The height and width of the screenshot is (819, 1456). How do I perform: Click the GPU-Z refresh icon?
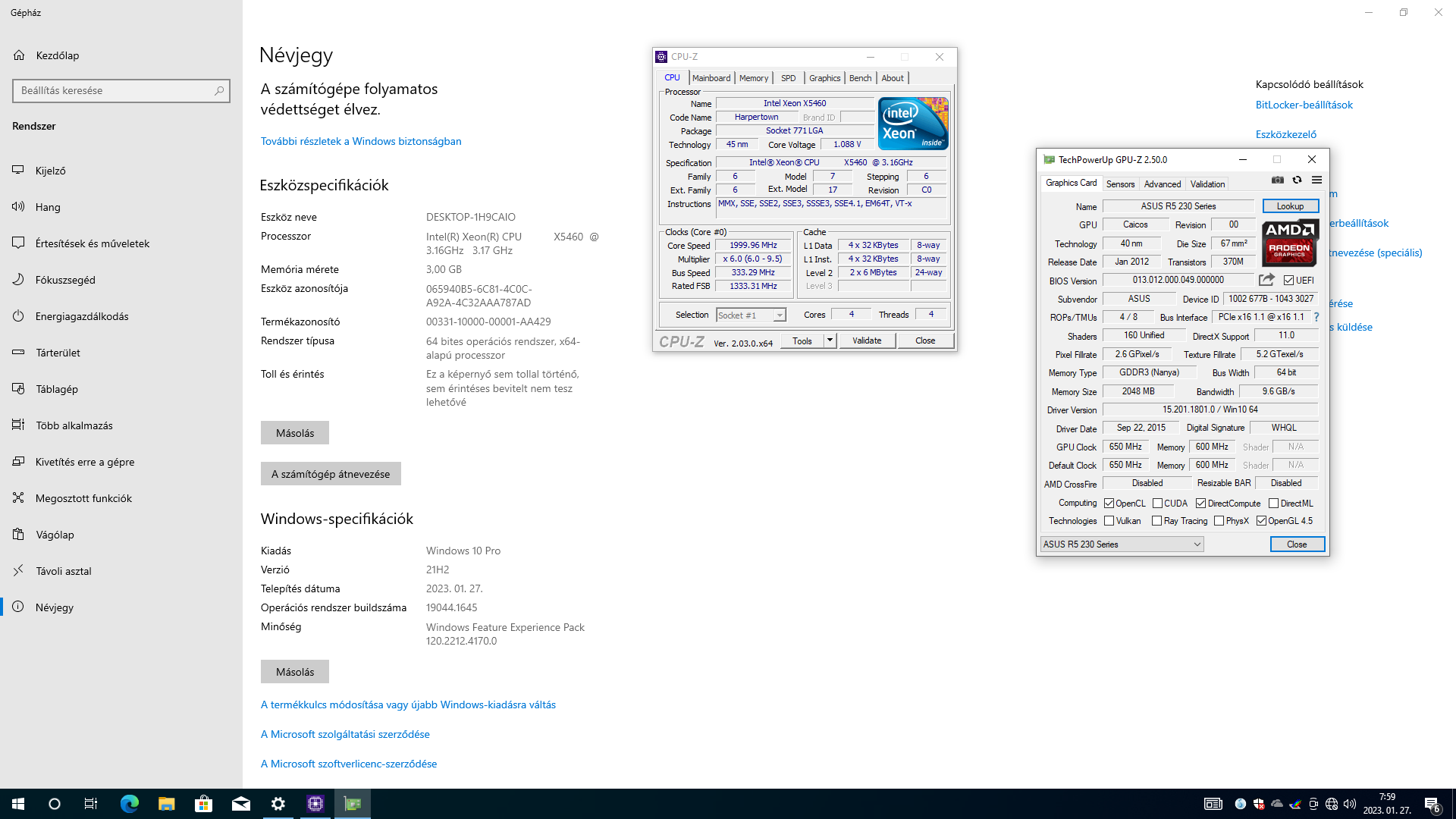(1298, 180)
